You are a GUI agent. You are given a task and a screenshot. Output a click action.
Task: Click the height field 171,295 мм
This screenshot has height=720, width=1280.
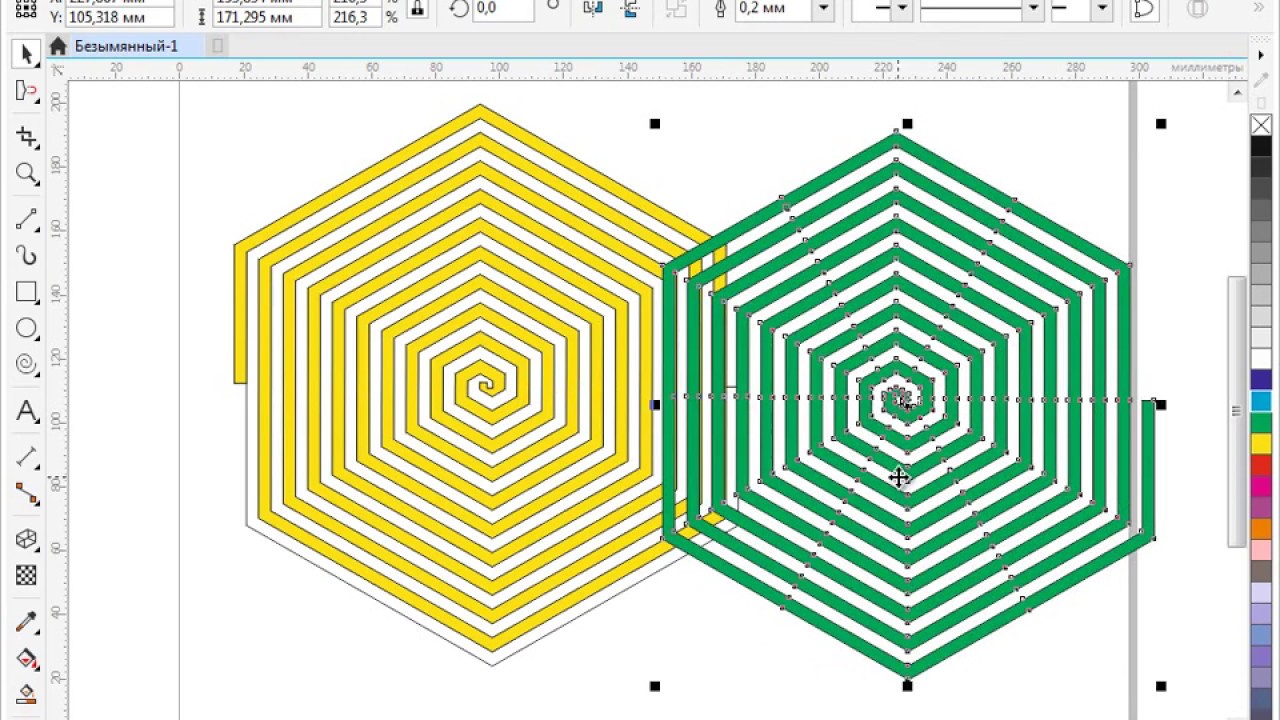point(267,17)
